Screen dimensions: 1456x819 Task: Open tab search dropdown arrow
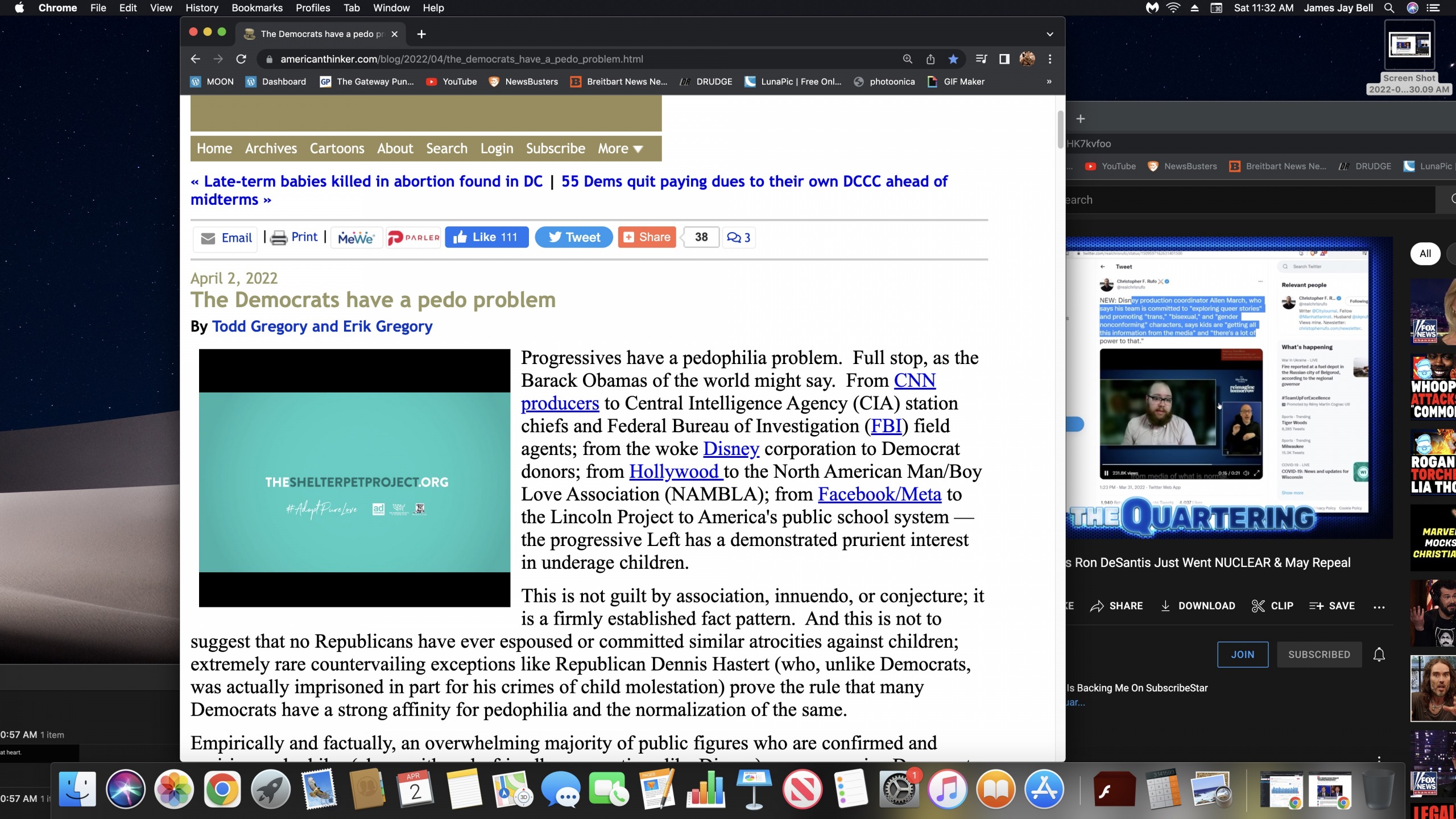coord(1050,34)
